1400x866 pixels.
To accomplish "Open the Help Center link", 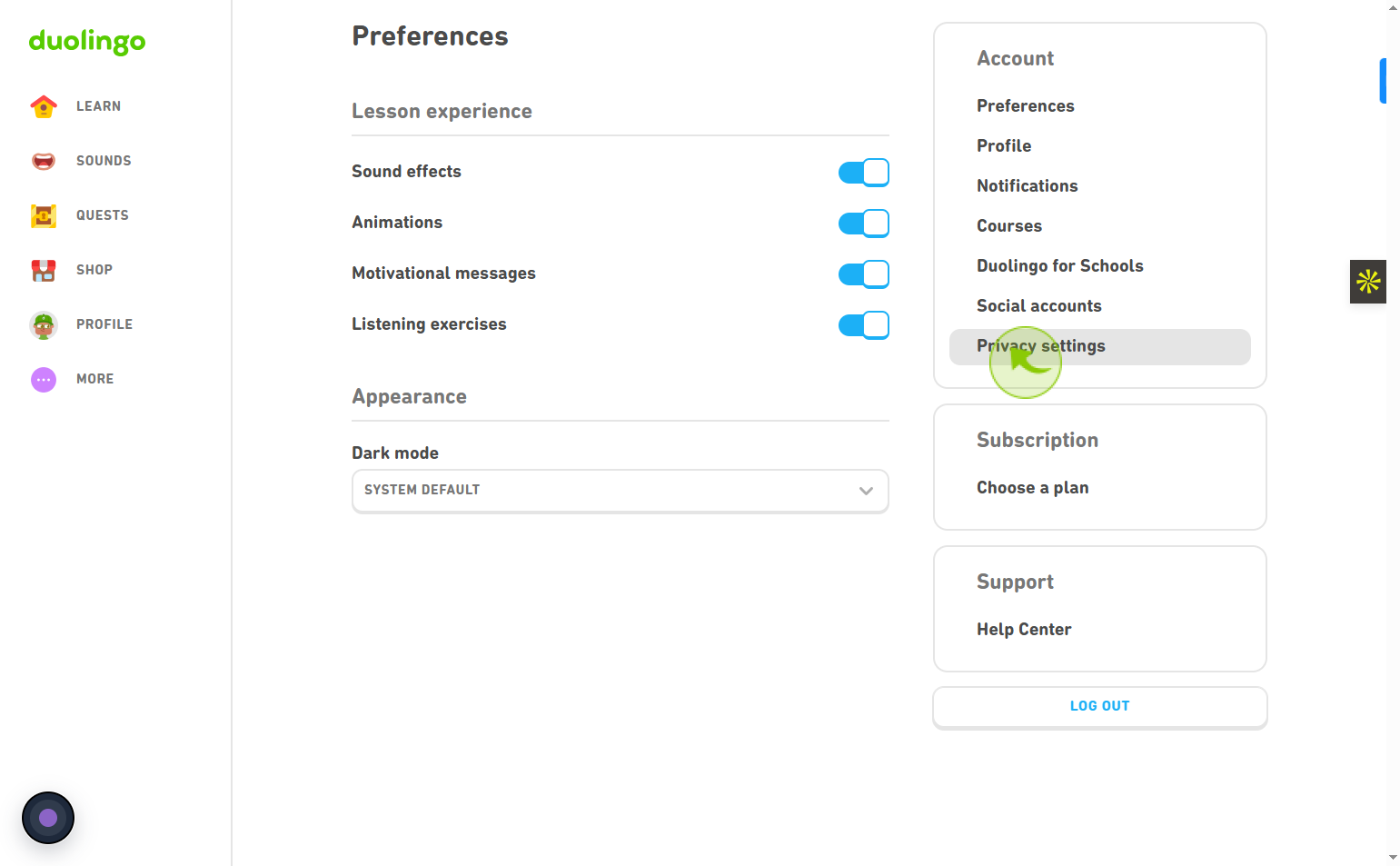I will coord(1024,630).
